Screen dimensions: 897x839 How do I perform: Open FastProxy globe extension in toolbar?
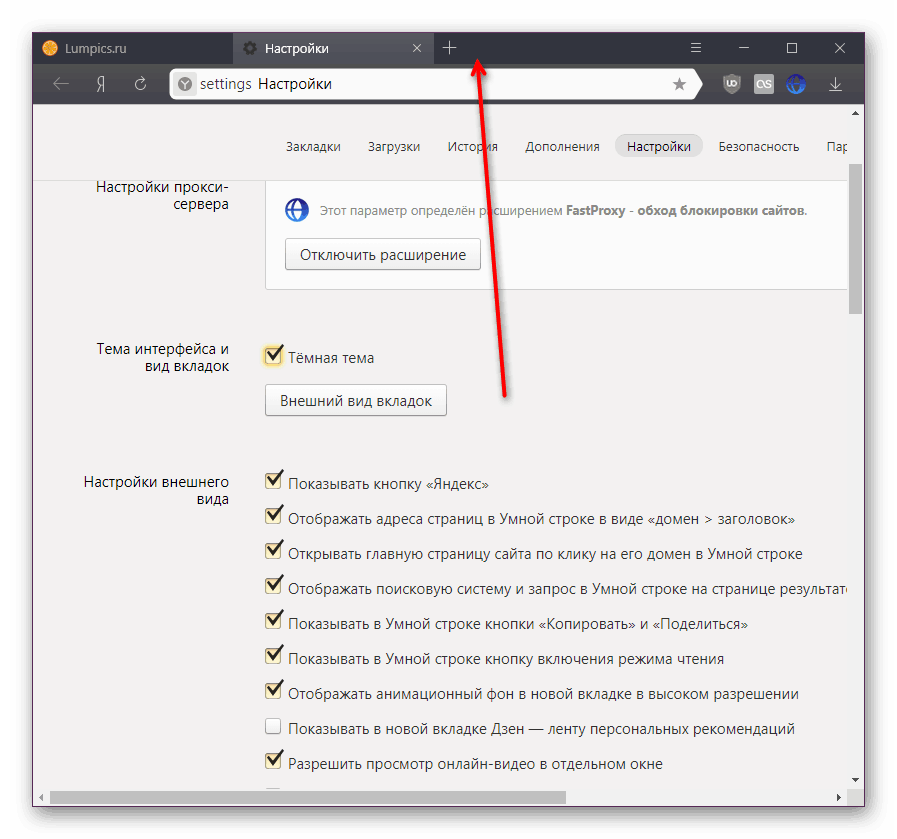(x=796, y=85)
